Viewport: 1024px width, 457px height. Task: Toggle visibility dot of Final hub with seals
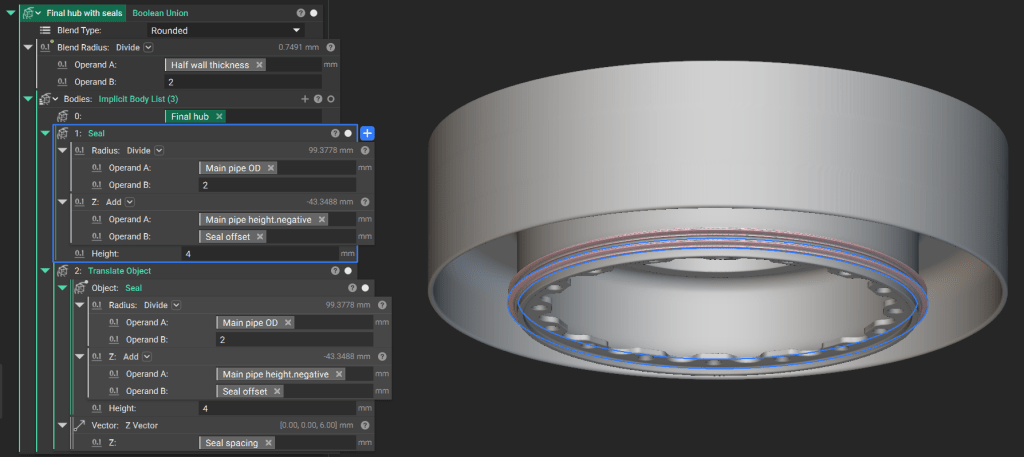click(313, 13)
